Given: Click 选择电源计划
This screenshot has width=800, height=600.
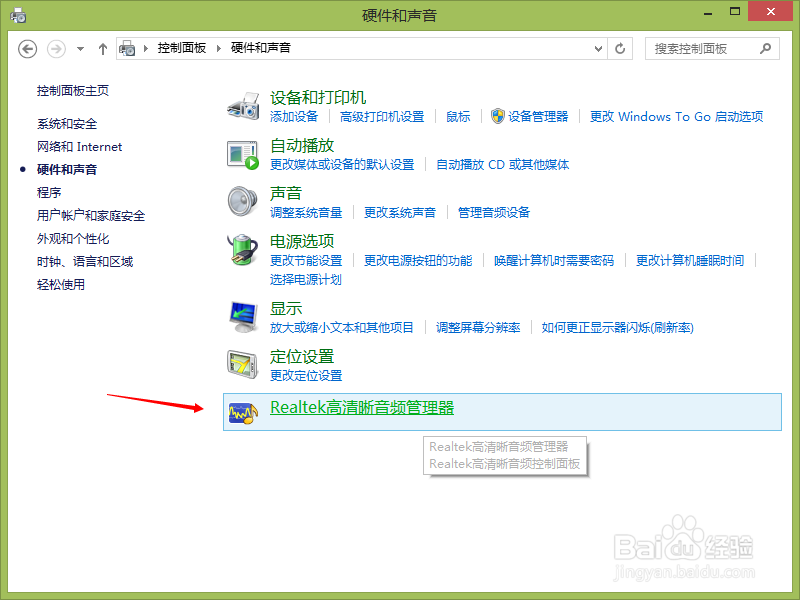Looking at the screenshot, I should tap(306, 279).
